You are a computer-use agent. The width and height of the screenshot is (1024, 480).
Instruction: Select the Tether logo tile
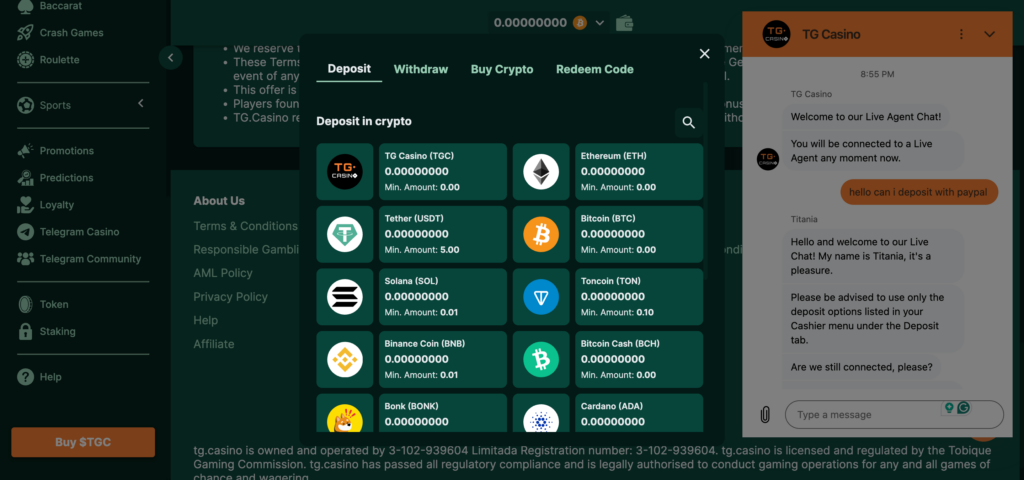click(345, 234)
